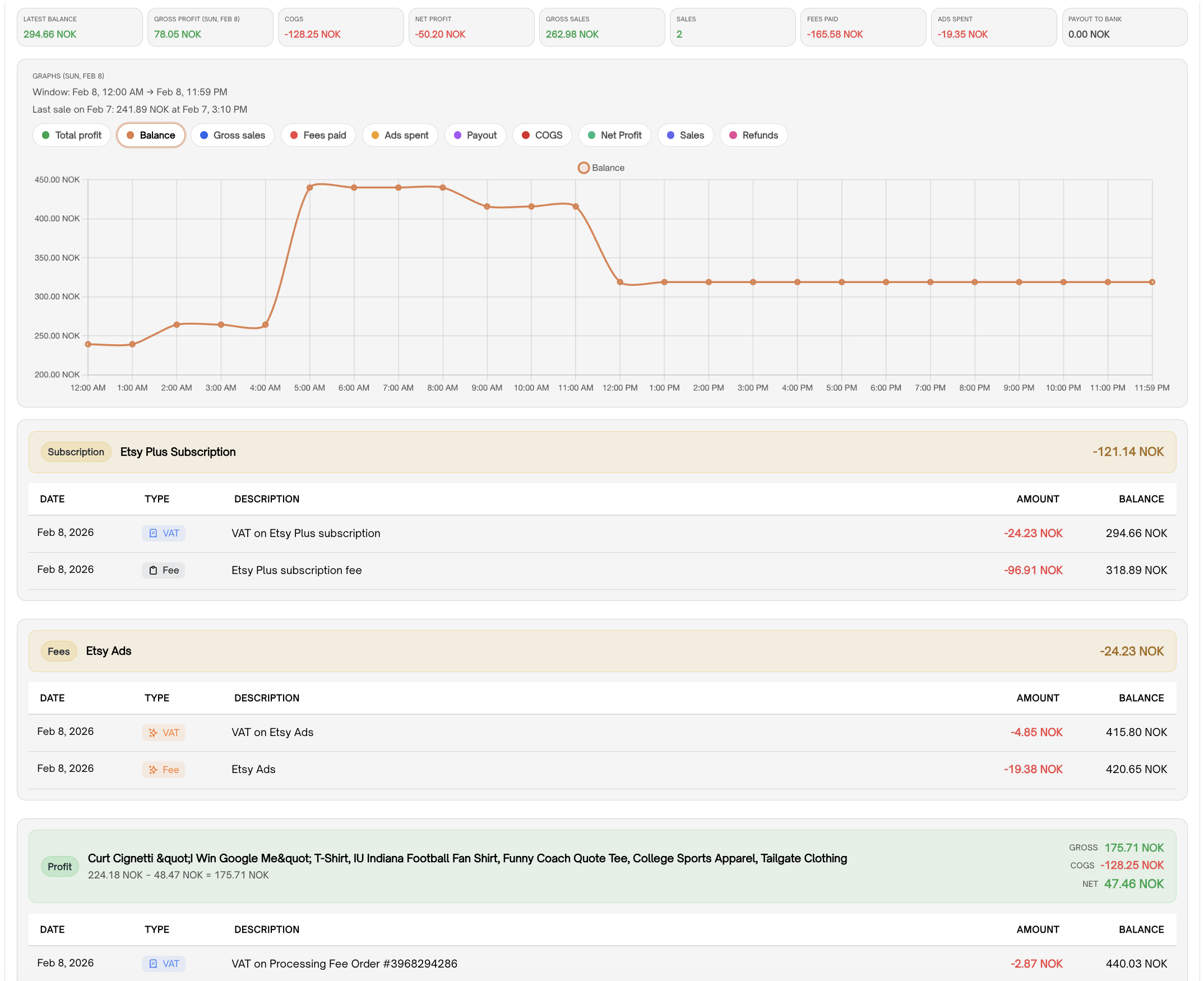Enable the Ads spent graph series

tap(400, 135)
